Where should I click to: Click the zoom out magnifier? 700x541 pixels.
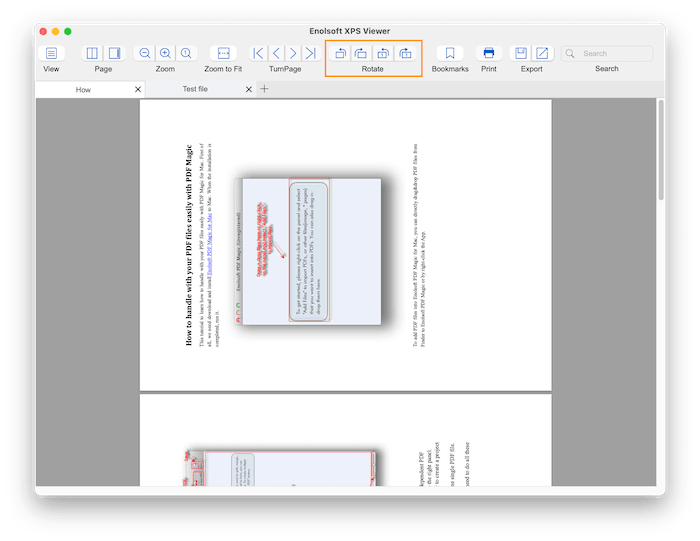point(145,53)
